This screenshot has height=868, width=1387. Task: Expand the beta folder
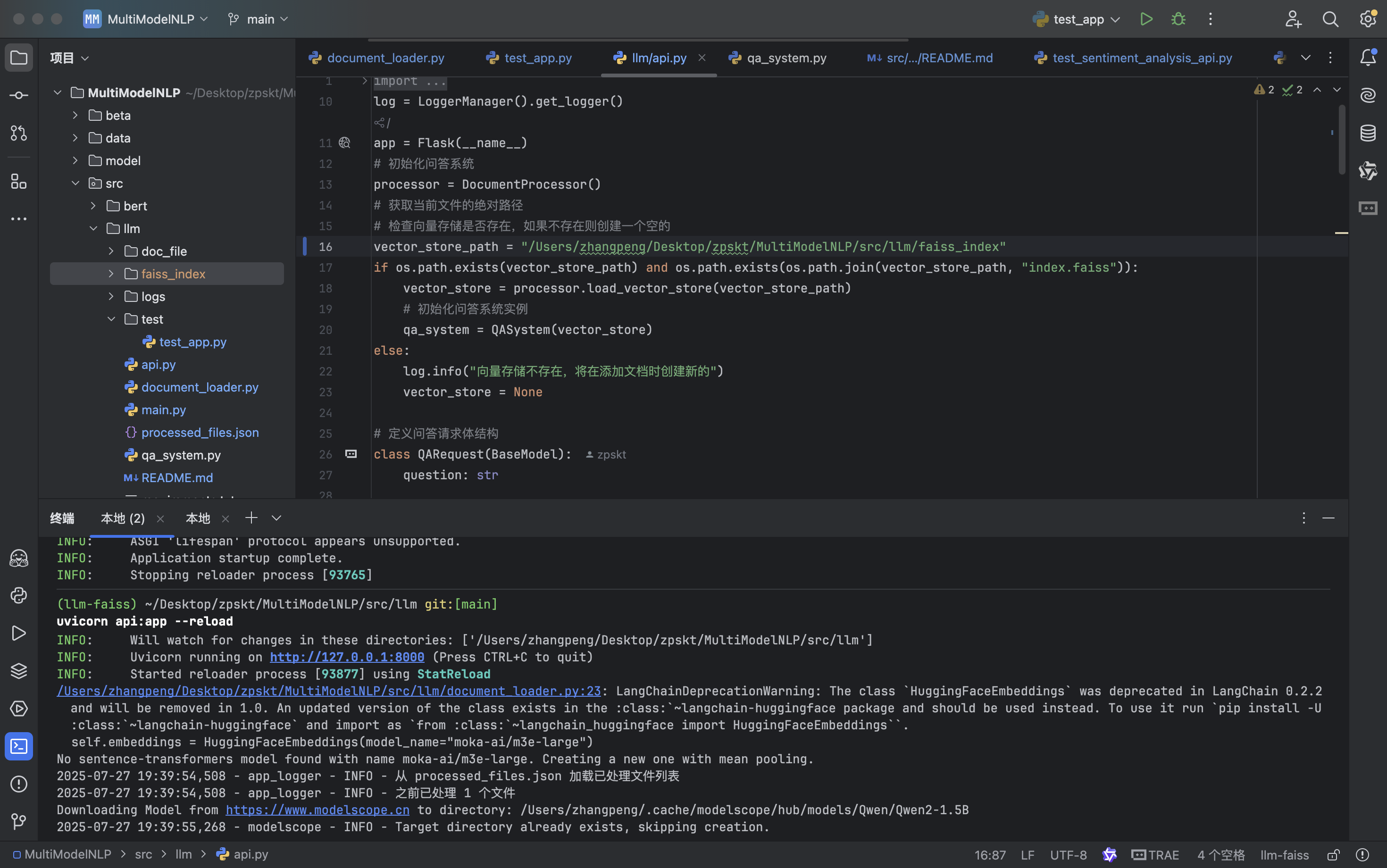click(x=75, y=116)
